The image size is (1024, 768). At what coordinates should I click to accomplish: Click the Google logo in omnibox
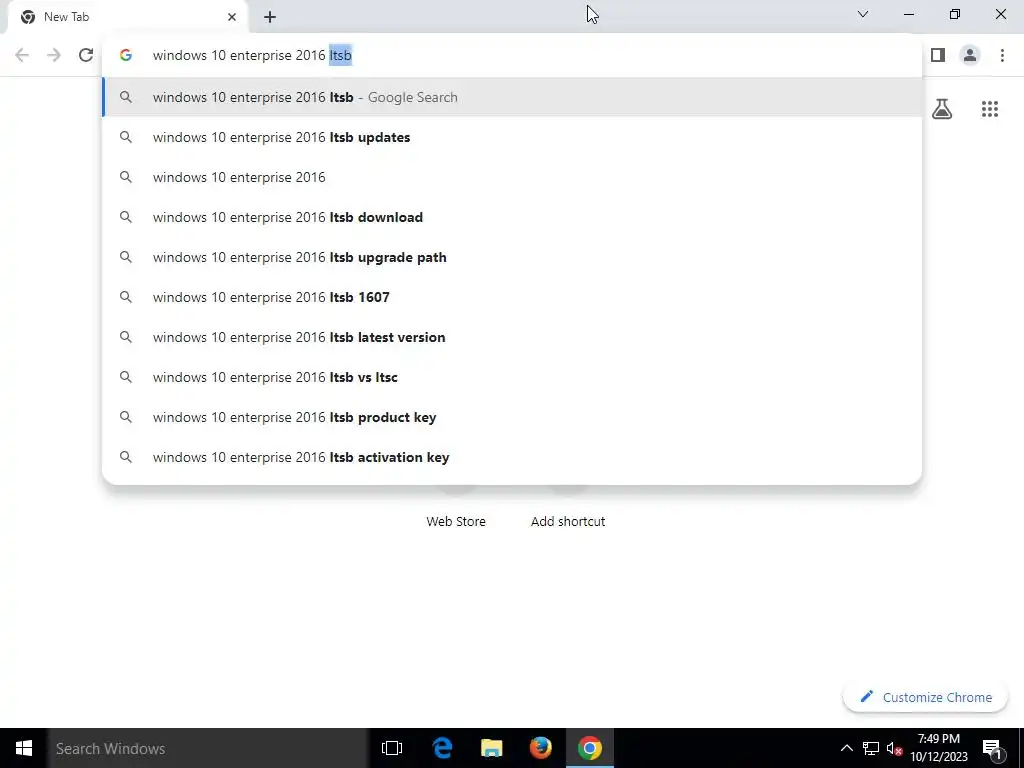click(126, 55)
